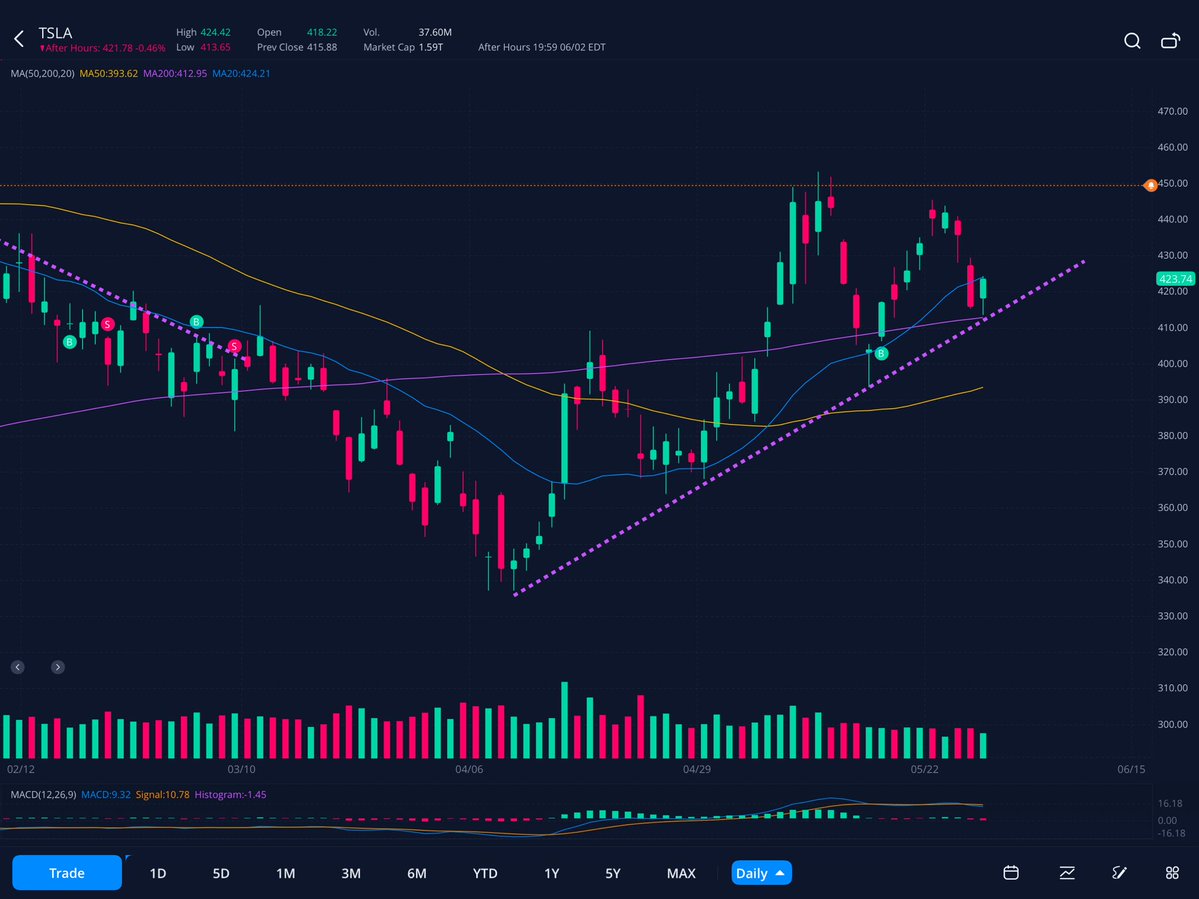The height and width of the screenshot is (899, 1199).
Task: Open the Daily interval dropdown
Action: (761, 873)
